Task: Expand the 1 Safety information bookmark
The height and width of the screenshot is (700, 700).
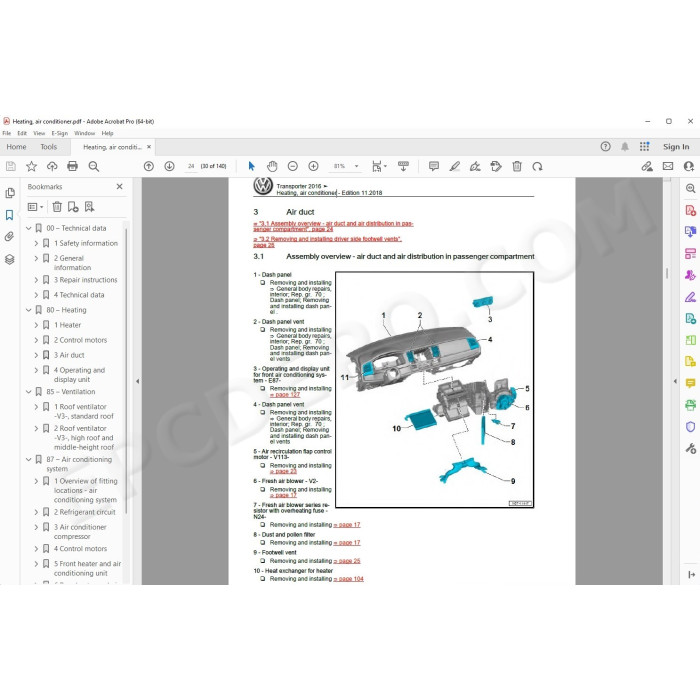Action: pos(36,243)
